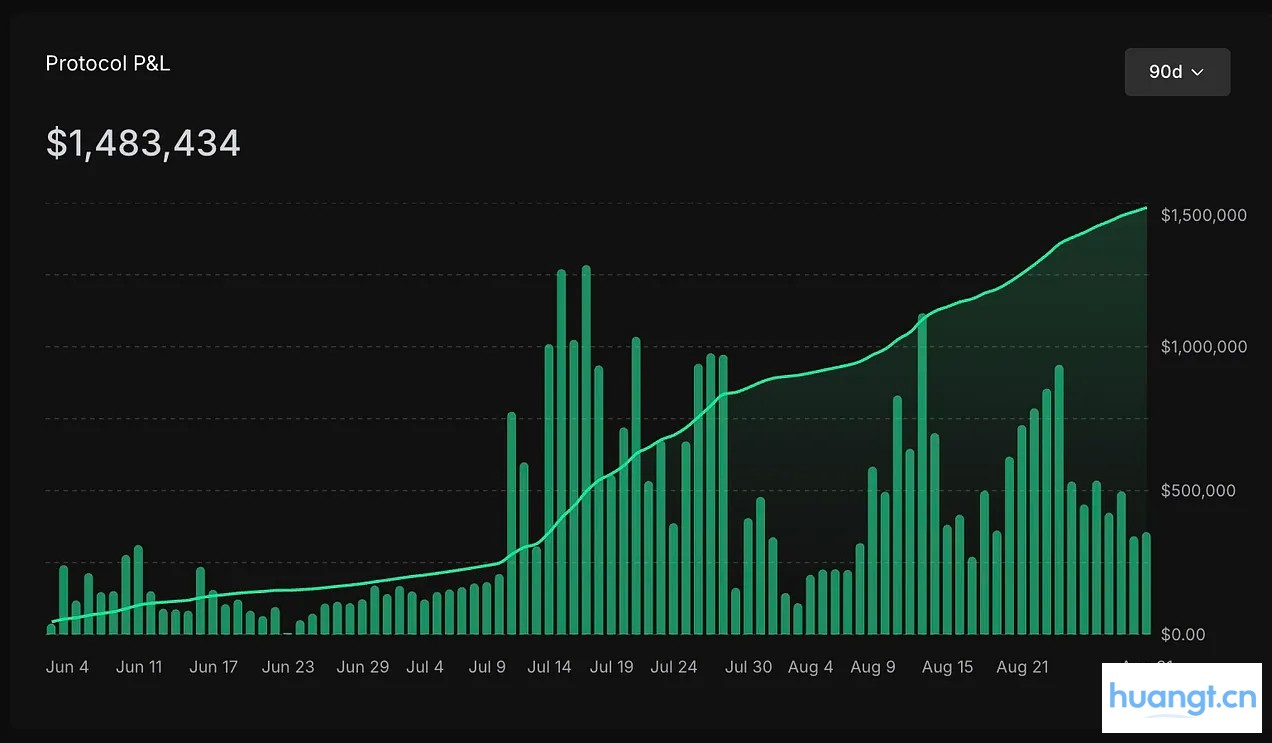The width and height of the screenshot is (1272, 743).
Task: Select the Jun 11 date label
Action: [x=139, y=667]
